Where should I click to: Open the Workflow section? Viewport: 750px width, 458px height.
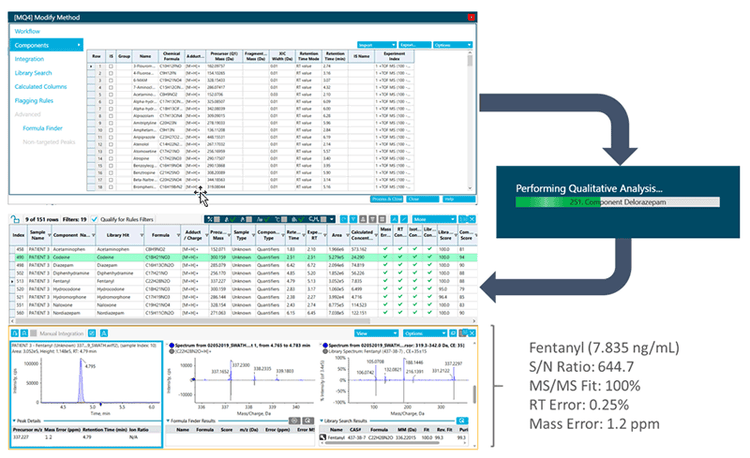(30, 31)
